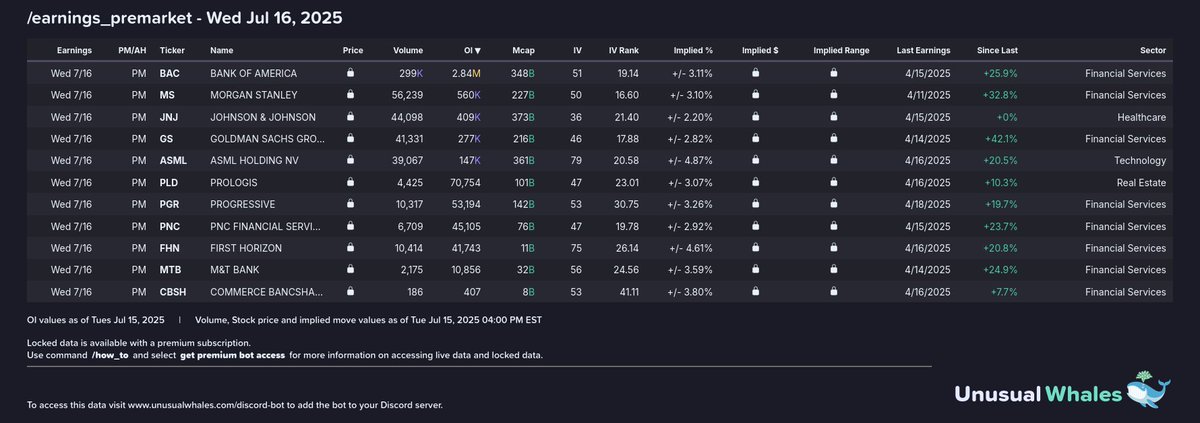Click the Price lock icon in PGR row
Screen dimensions: 1200x423
point(350,204)
